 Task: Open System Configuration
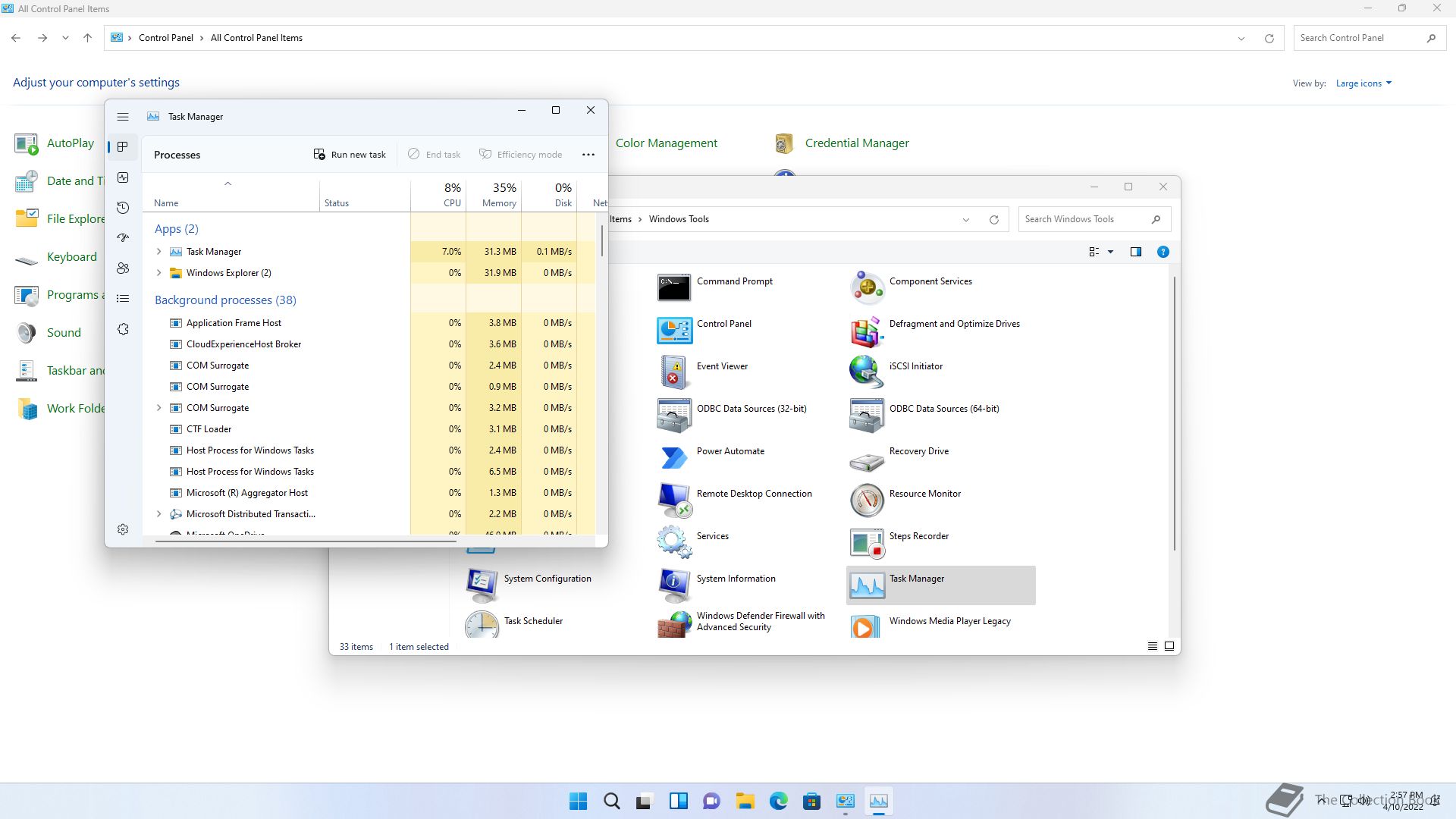pos(529,585)
